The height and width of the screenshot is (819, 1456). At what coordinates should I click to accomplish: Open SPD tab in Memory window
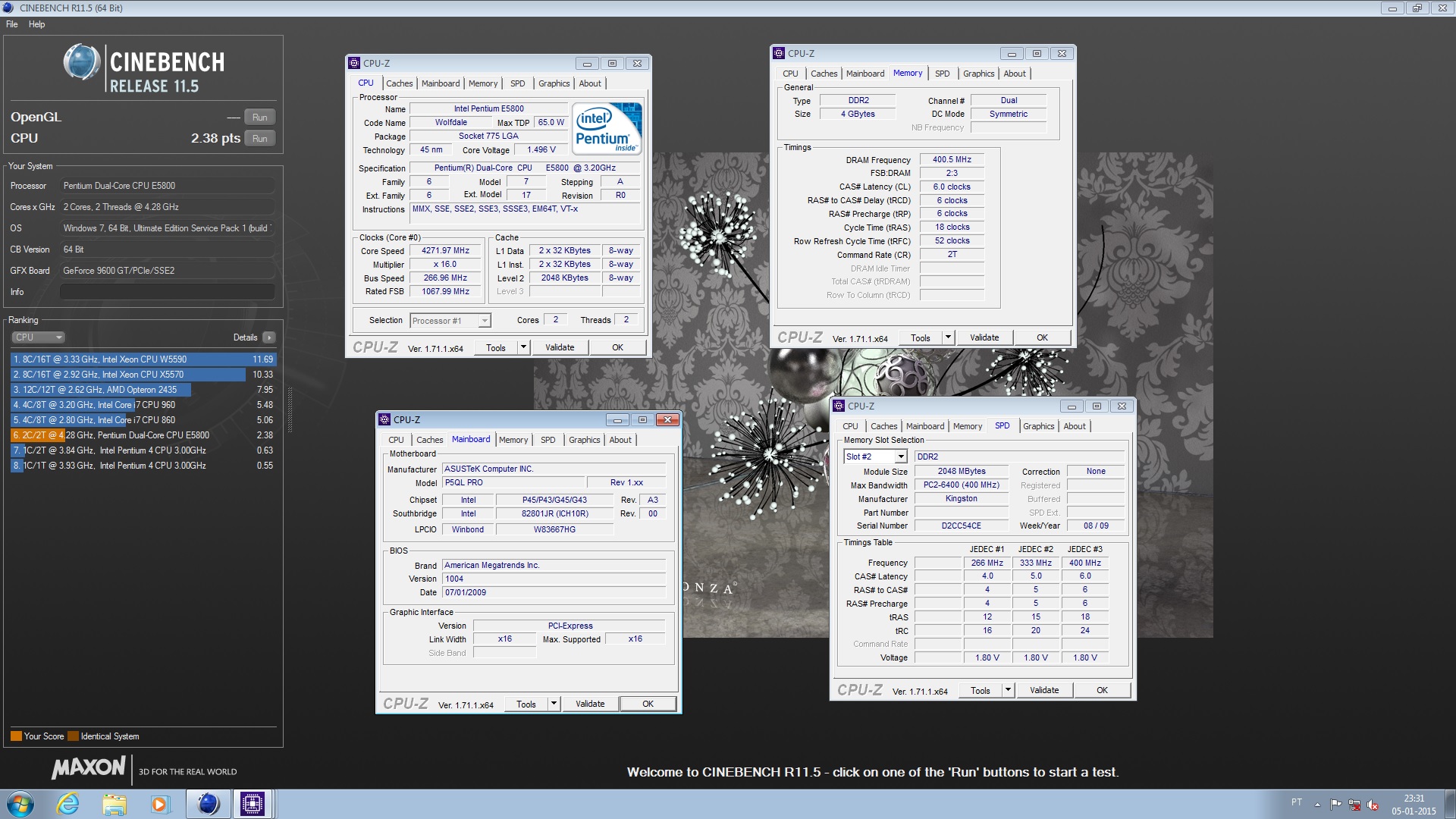tap(942, 74)
